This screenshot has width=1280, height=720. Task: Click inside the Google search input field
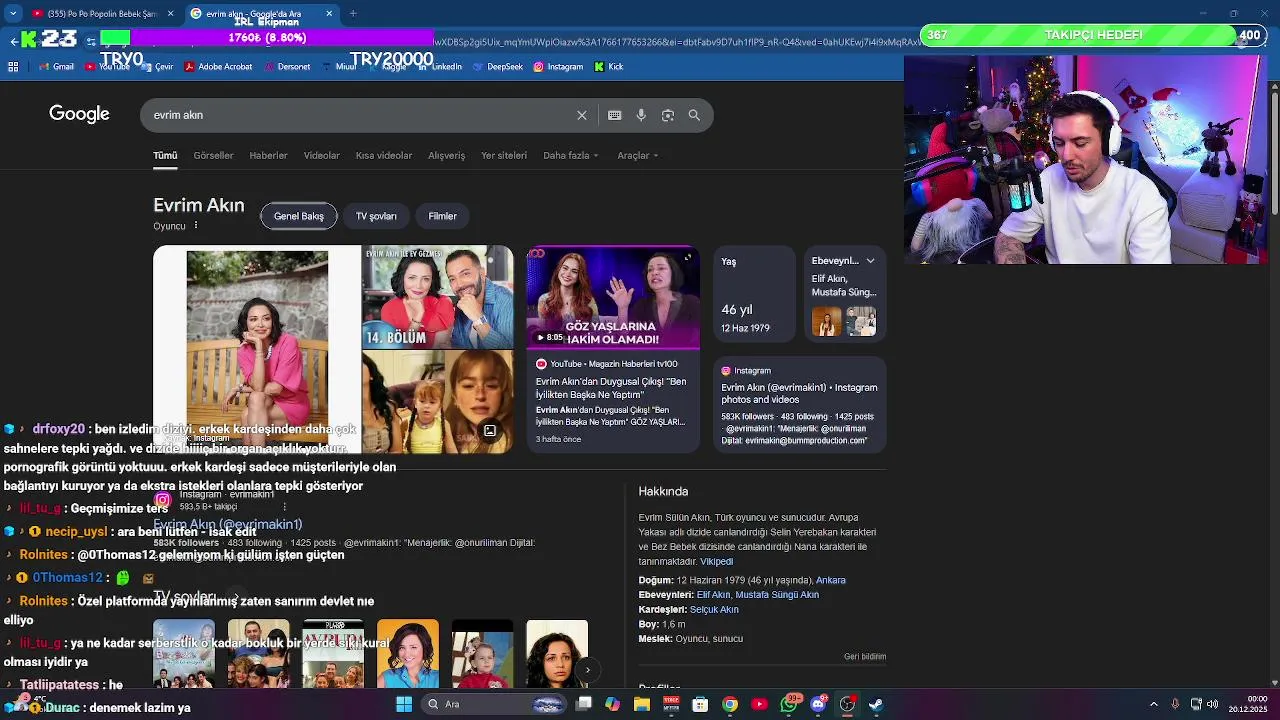360,115
